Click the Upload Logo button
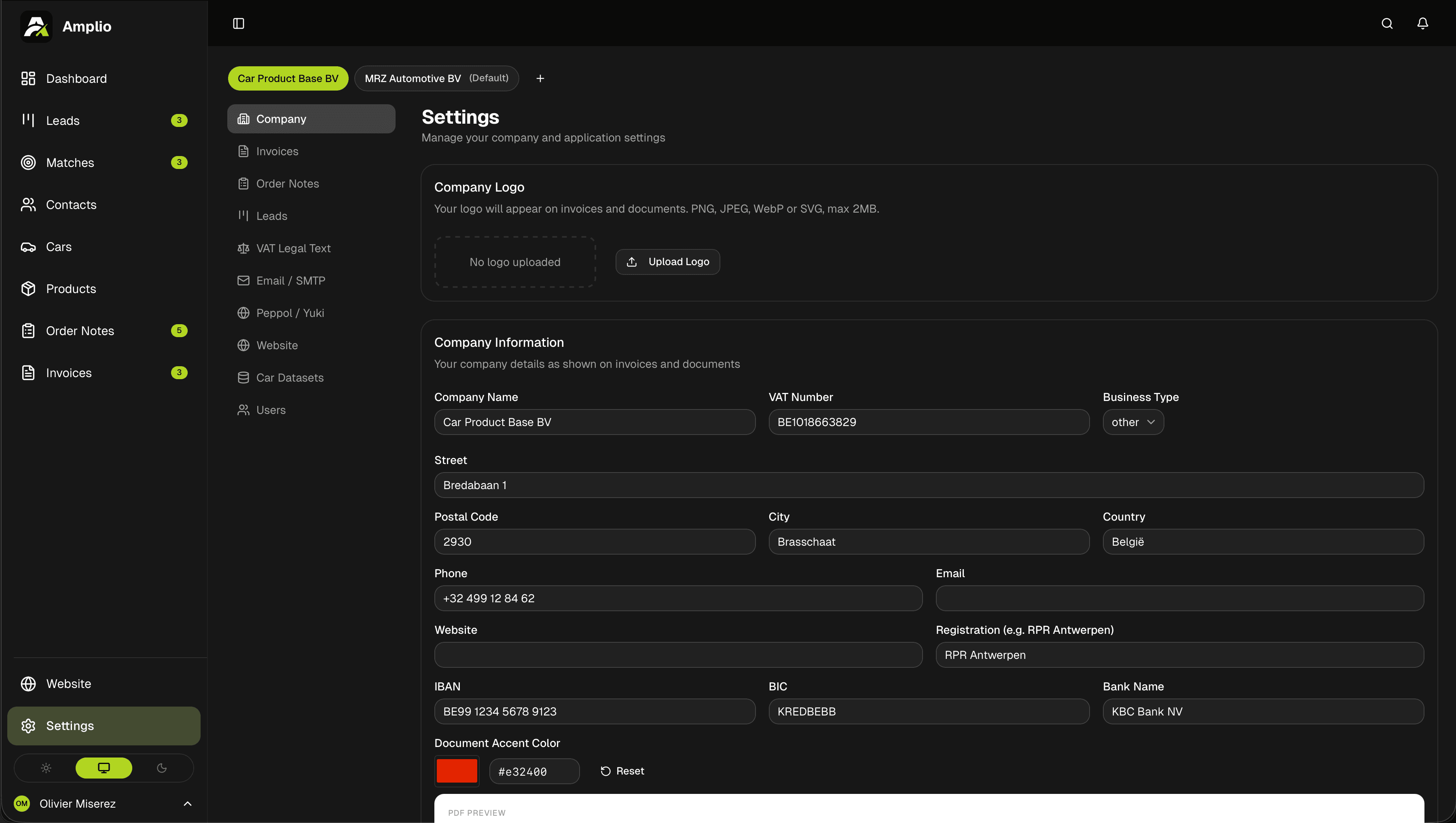 [667, 262]
